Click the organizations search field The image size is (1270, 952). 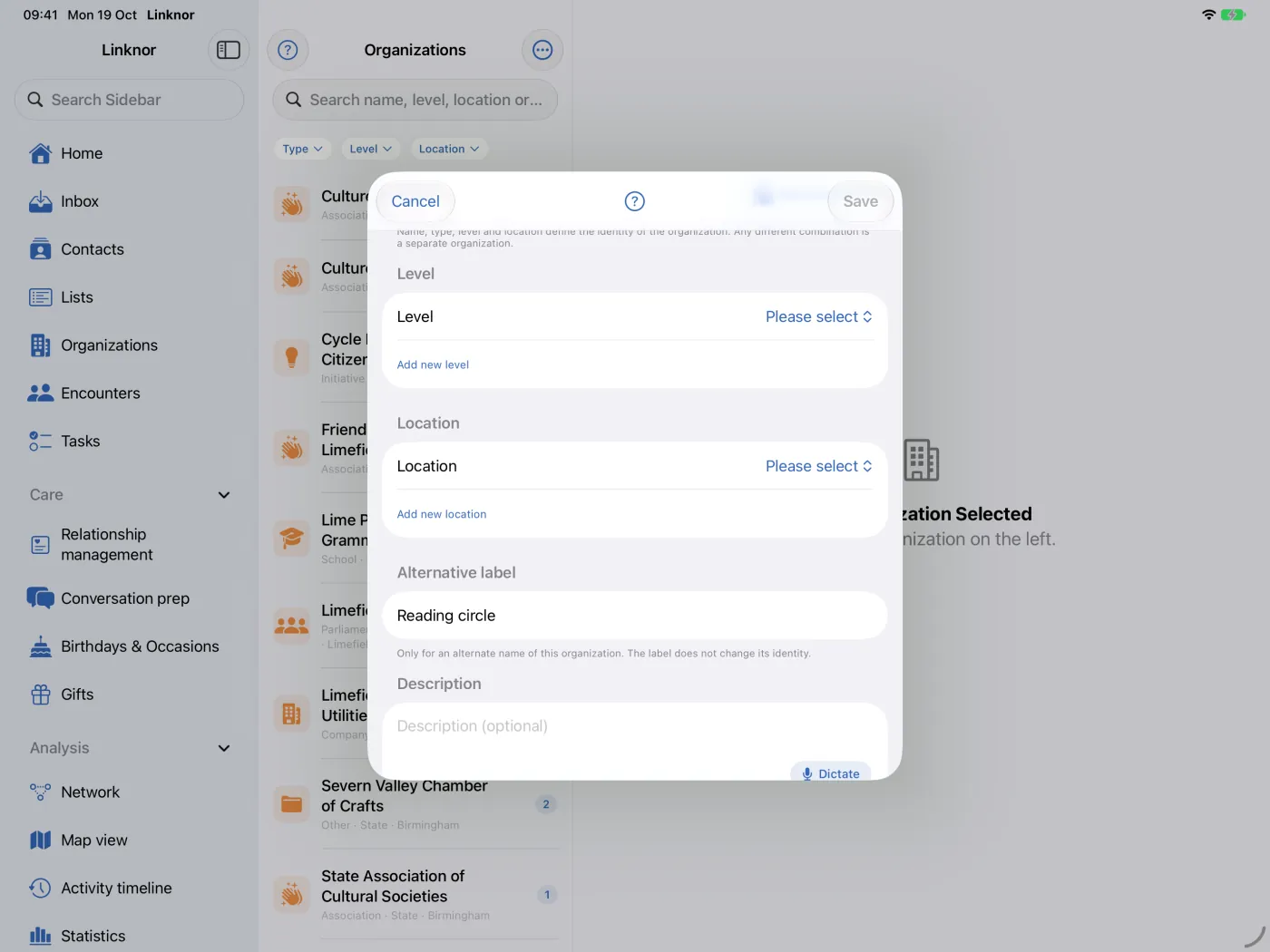point(415,100)
